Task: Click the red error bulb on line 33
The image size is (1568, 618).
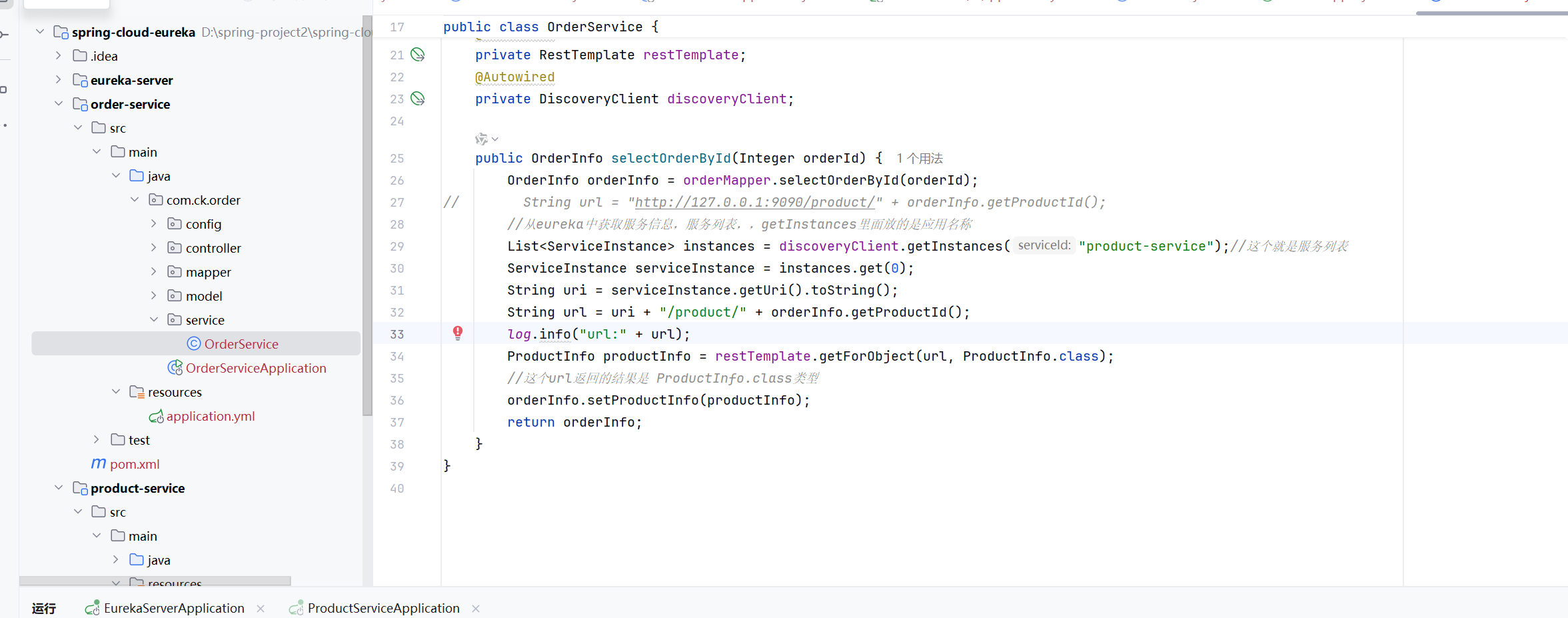Action: pos(458,333)
